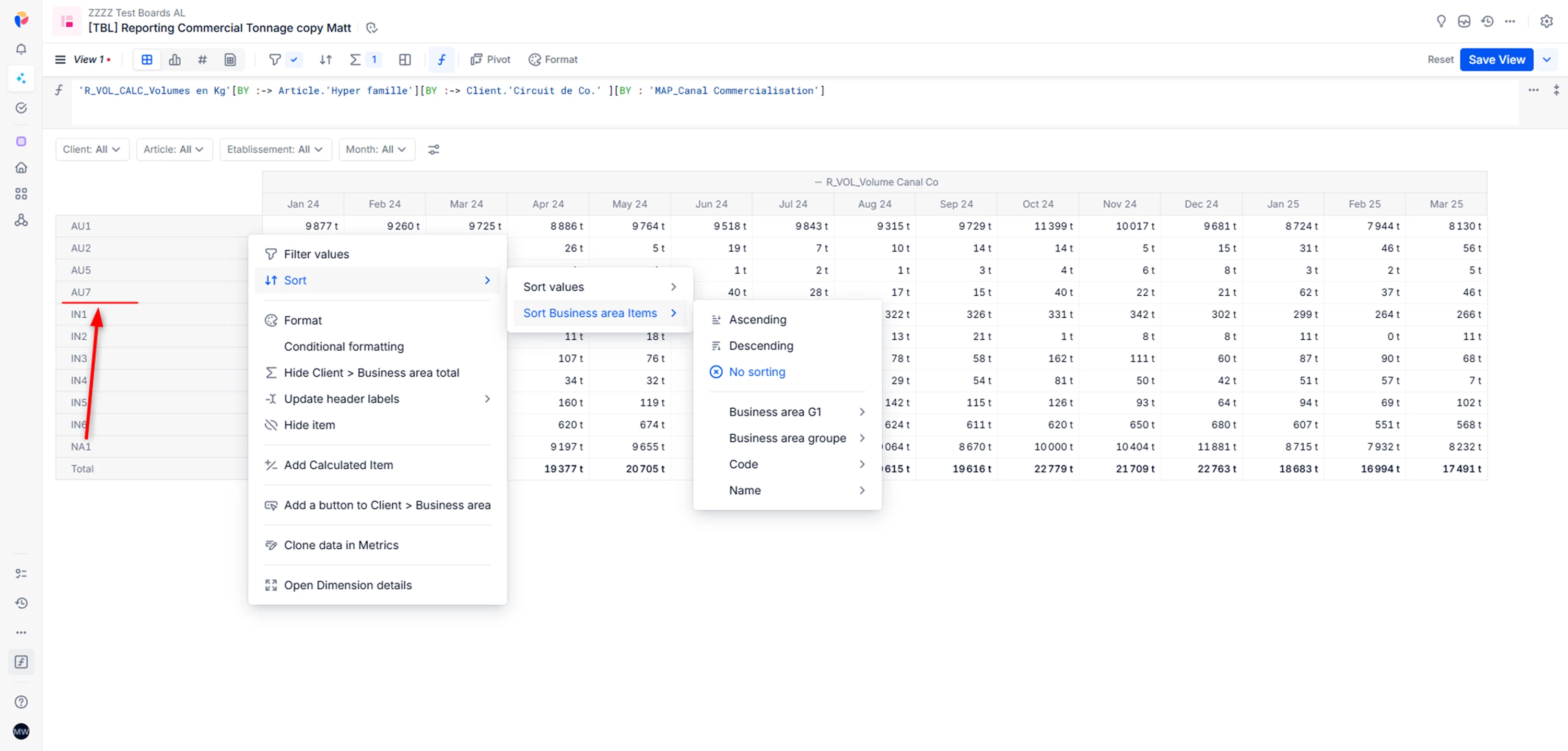Expand Save View dropdown arrow
The image size is (1568, 751).
point(1546,60)
